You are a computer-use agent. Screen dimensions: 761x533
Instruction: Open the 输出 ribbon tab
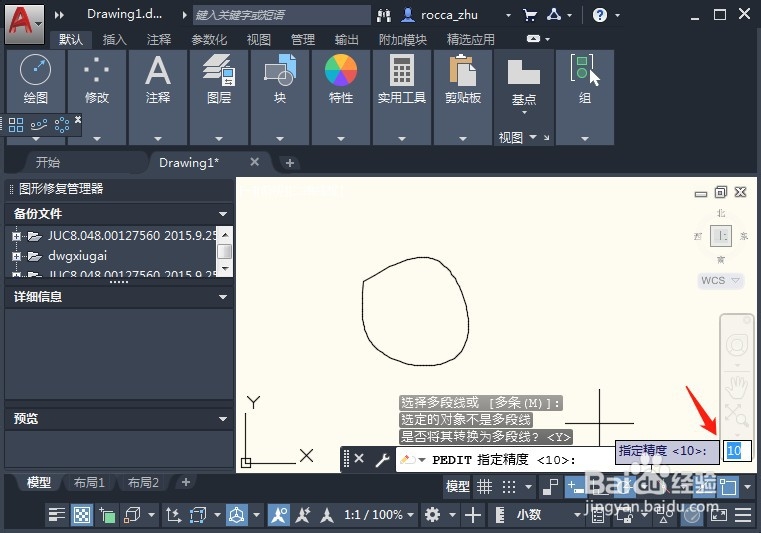pos(347,39)
